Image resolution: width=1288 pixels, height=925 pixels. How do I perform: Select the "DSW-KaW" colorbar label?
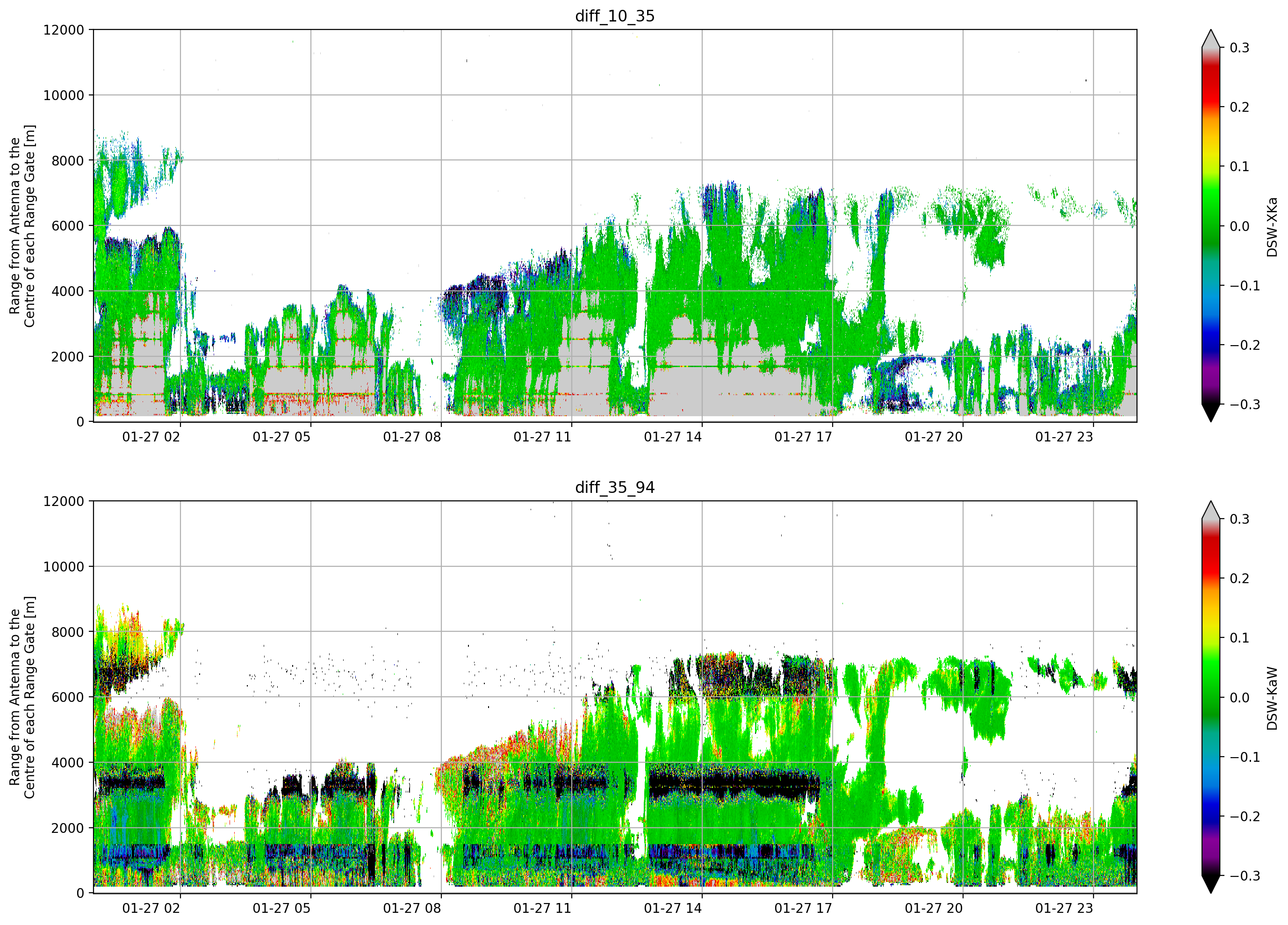coord(1272,698)
